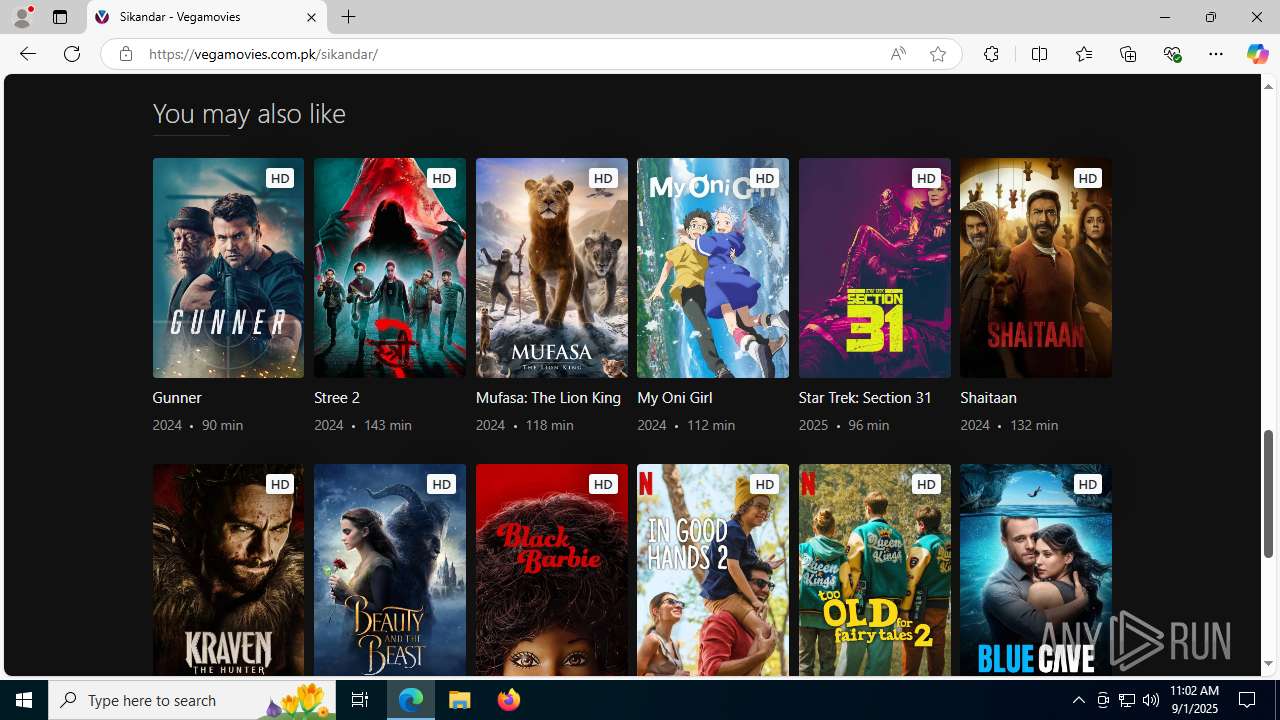The width and height of the screenshot is (1280, 720).
Task: Open Too Old for Fairy Tales 2 poster
Action: pos(875,570)
